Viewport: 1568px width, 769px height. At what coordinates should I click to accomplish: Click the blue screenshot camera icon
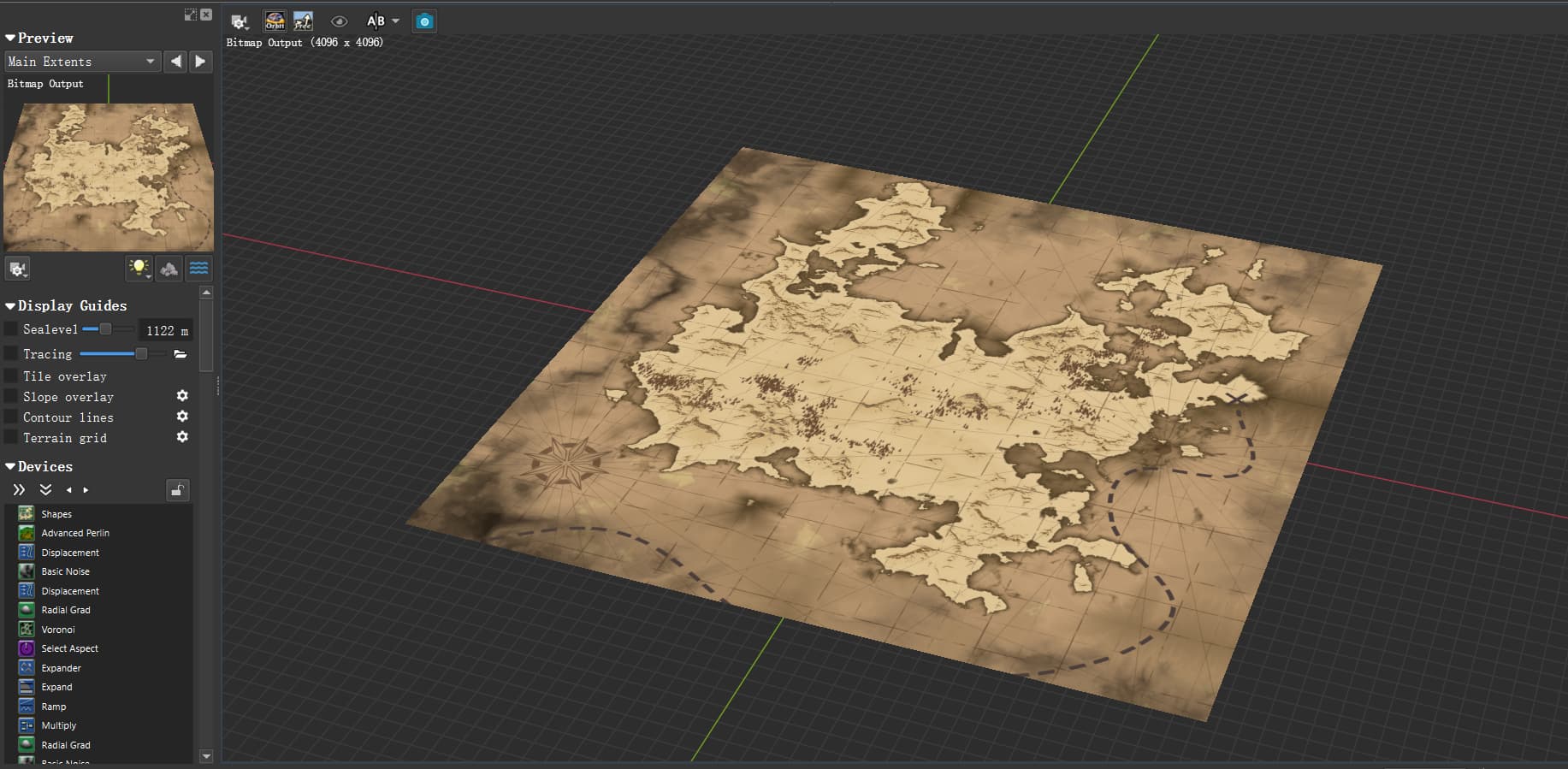click(x=424, y=21)
